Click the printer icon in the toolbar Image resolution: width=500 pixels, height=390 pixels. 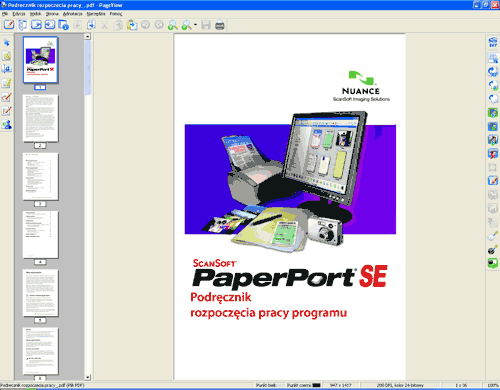coord(220,25)
